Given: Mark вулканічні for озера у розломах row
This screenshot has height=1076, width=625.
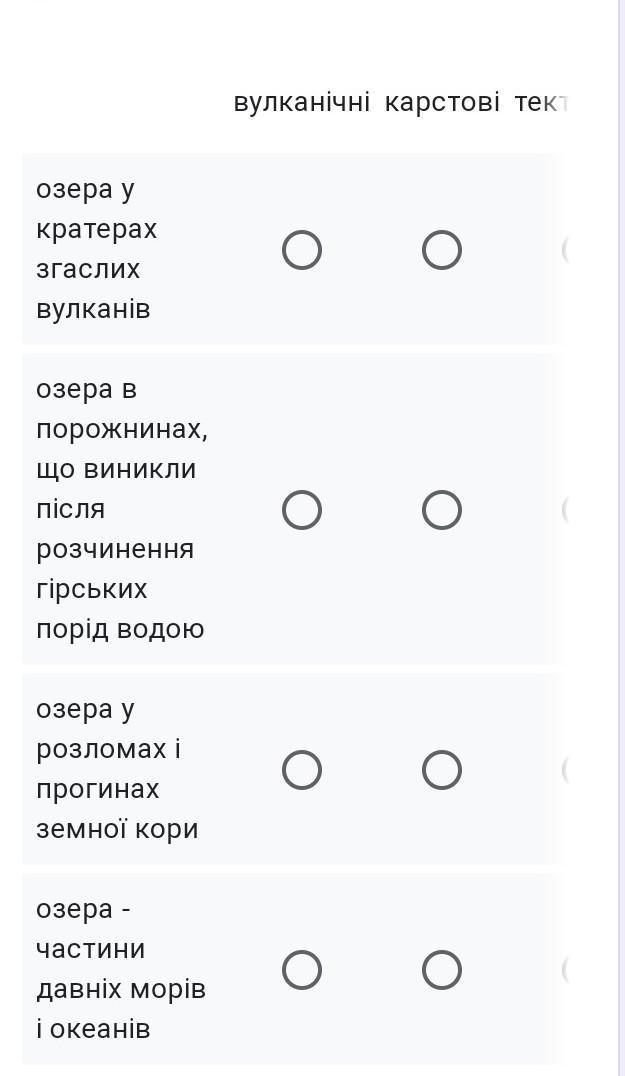Looking at the screenshot, I should 302,770.
